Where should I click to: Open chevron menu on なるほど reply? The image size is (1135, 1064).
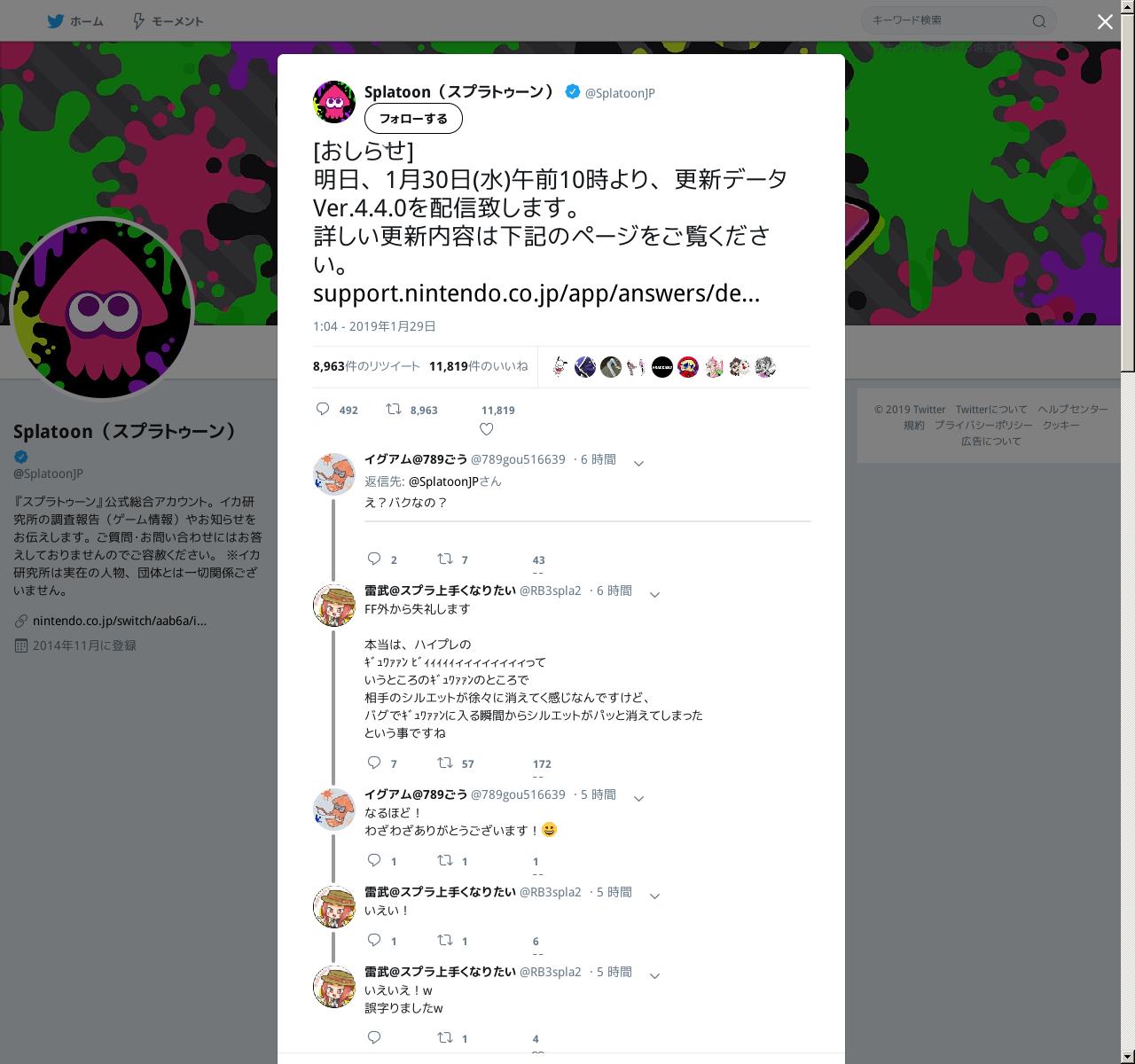[638, 798]
